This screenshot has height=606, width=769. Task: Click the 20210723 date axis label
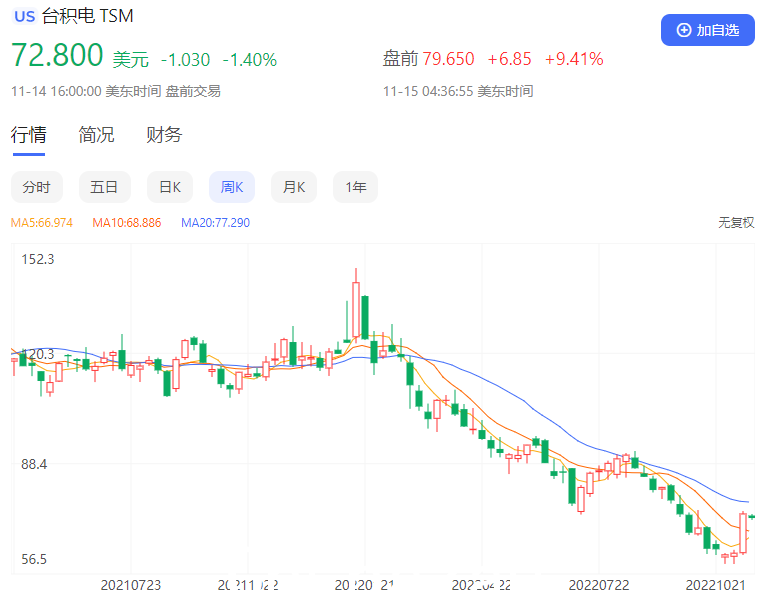[x=130, y=585]
